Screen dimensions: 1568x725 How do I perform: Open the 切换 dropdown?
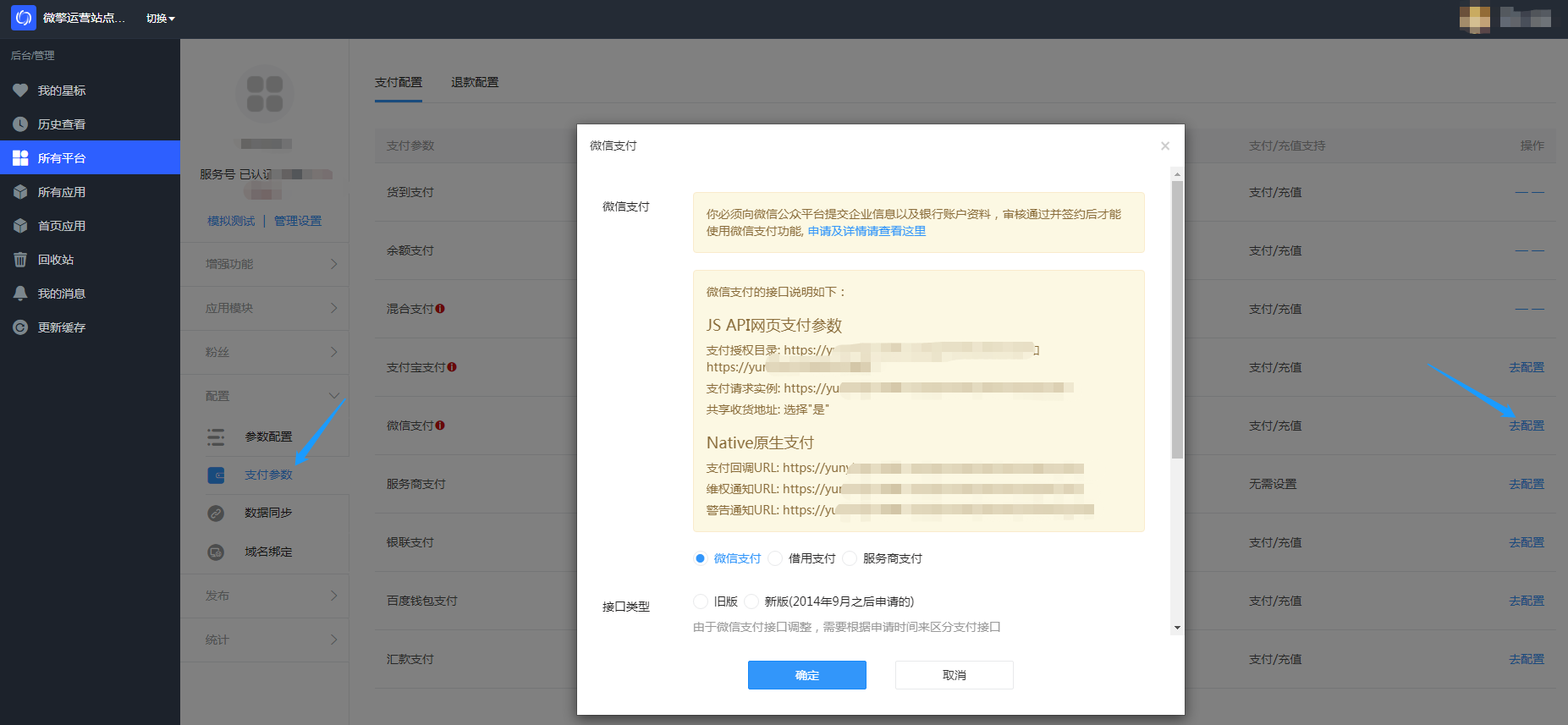point(161,19)
